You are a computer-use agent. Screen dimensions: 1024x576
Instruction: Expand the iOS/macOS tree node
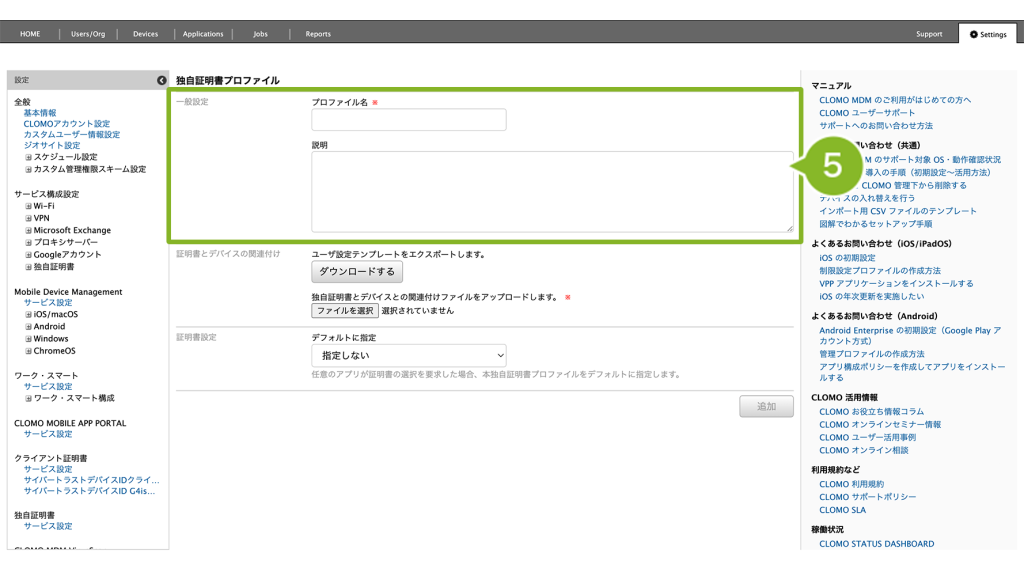(29, 314)
